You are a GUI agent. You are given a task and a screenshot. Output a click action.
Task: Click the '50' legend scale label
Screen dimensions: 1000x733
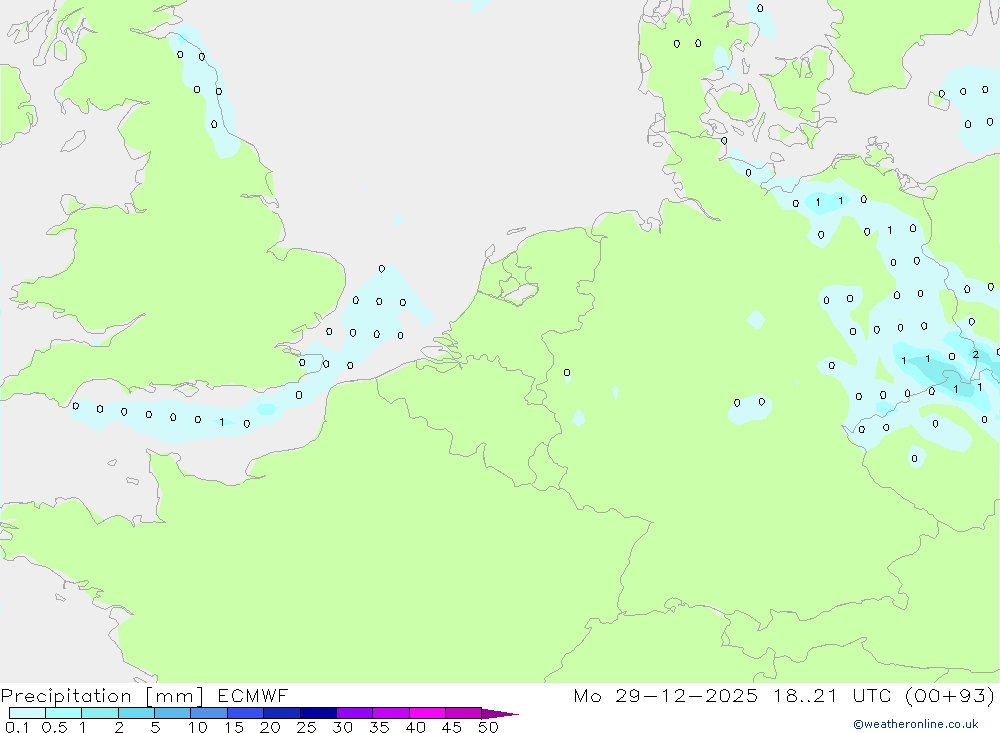point(488,727)
